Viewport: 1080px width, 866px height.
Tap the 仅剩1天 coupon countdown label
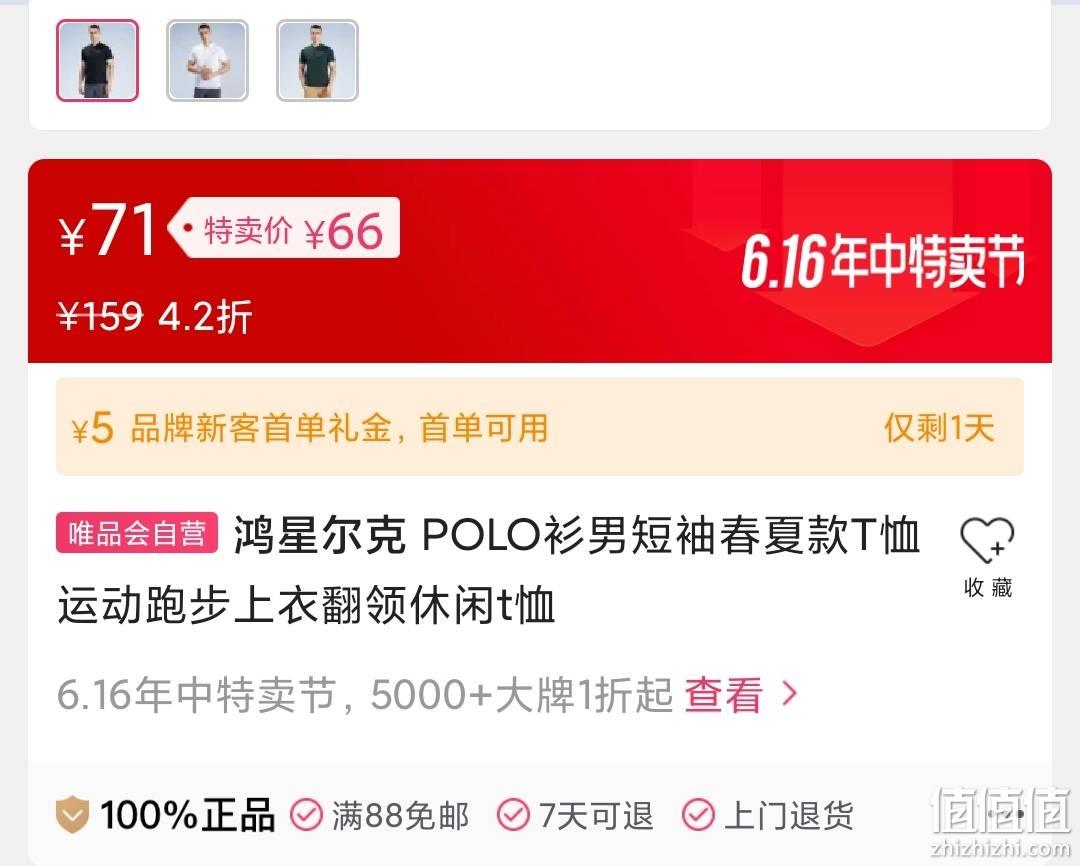[x=939, y=428]
